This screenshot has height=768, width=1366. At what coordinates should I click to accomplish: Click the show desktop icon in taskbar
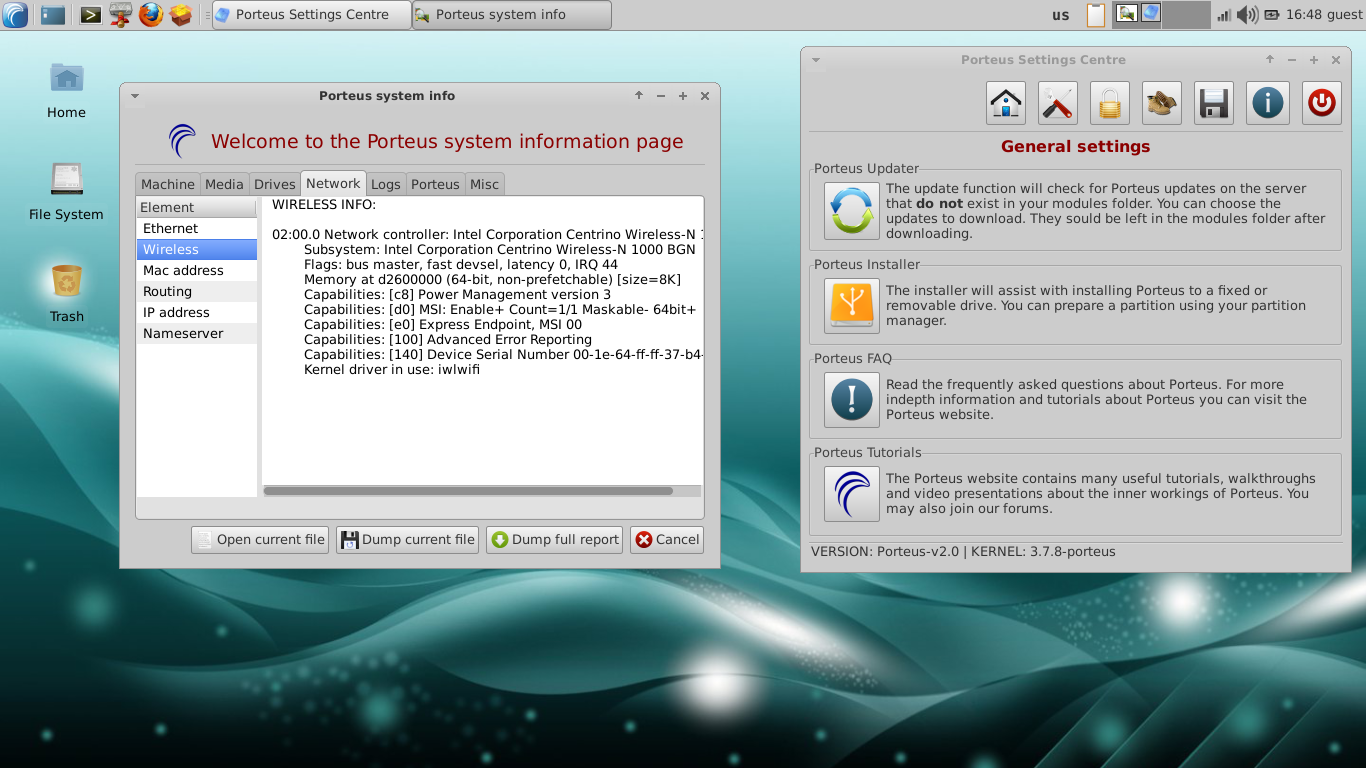(x=53, y=15)
